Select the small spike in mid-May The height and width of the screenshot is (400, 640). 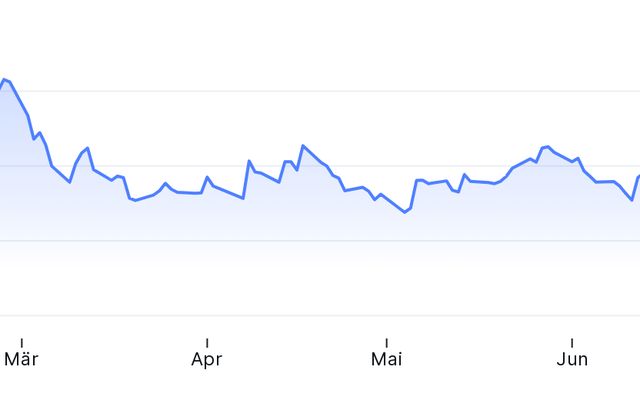point(464,175)
